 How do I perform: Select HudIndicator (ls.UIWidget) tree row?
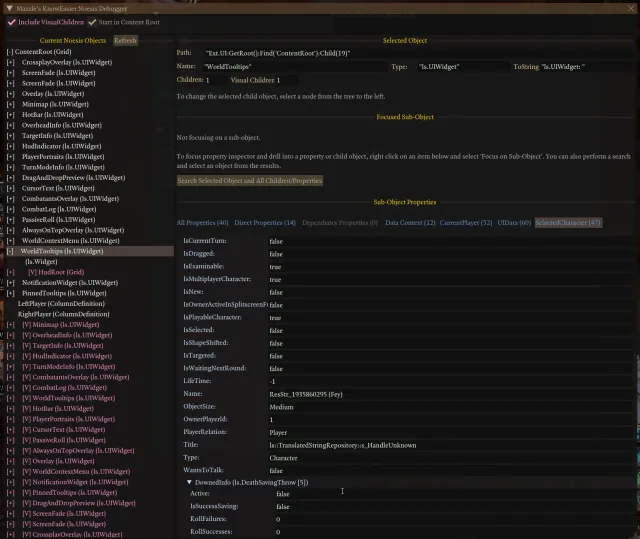(62, 146)
